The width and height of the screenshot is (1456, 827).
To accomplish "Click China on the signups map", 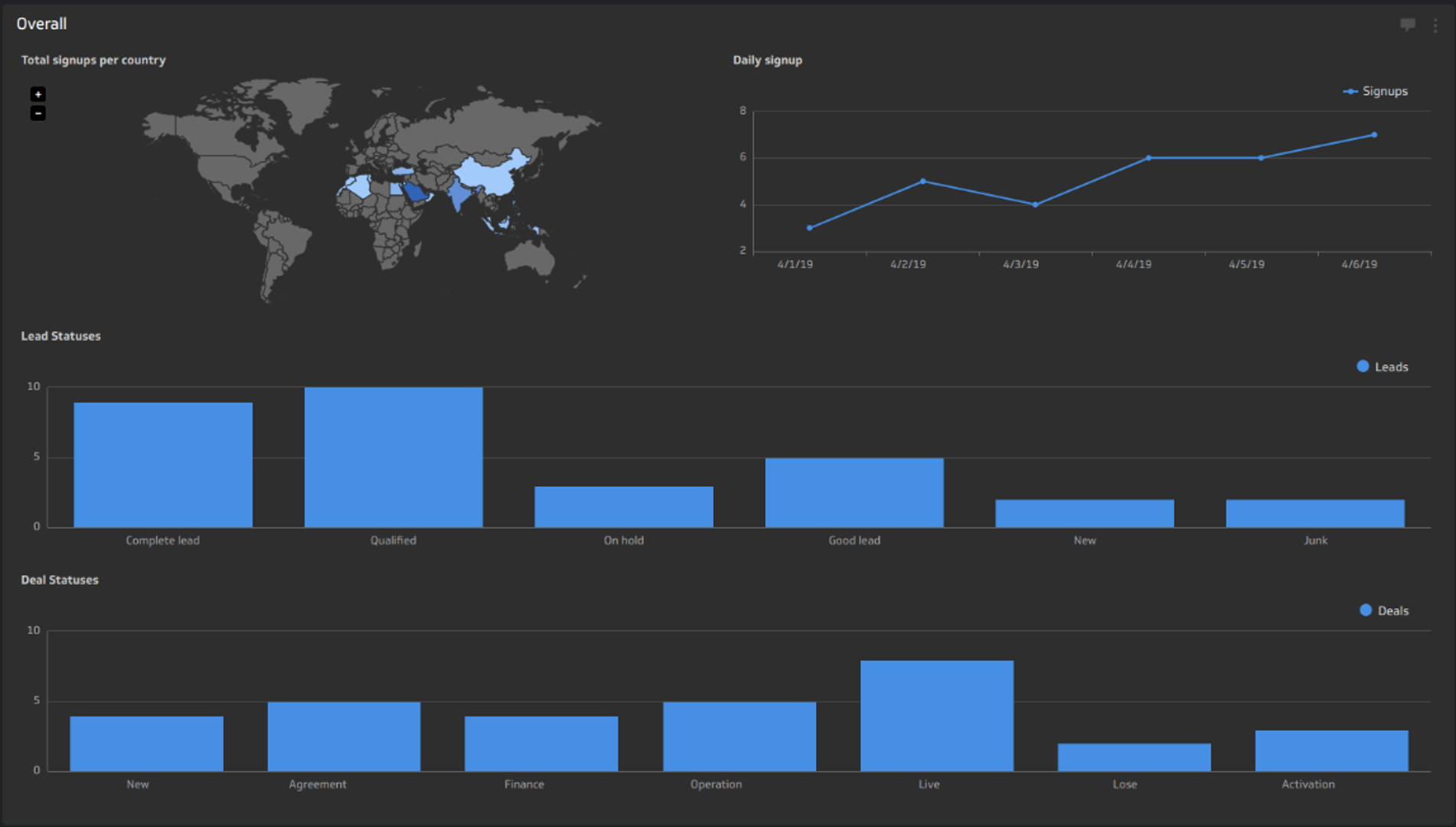I will pyautogui.click(x=490, y=175).
